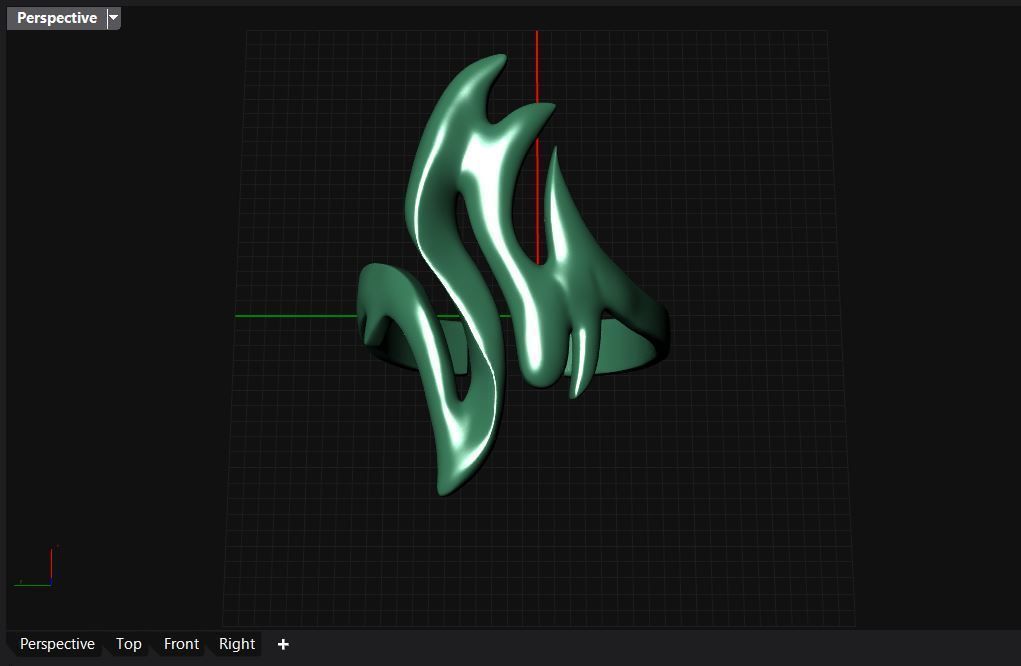Click the Perspective viewport title label

[57, 18]
